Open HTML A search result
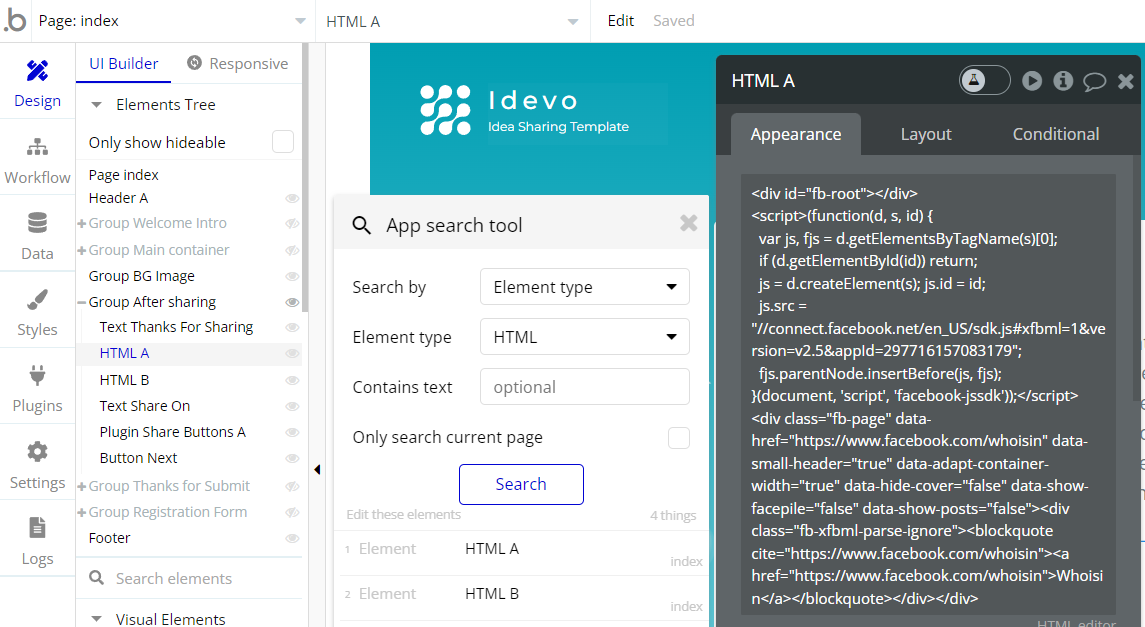1145x627 pixels. [x=521, y=553]
